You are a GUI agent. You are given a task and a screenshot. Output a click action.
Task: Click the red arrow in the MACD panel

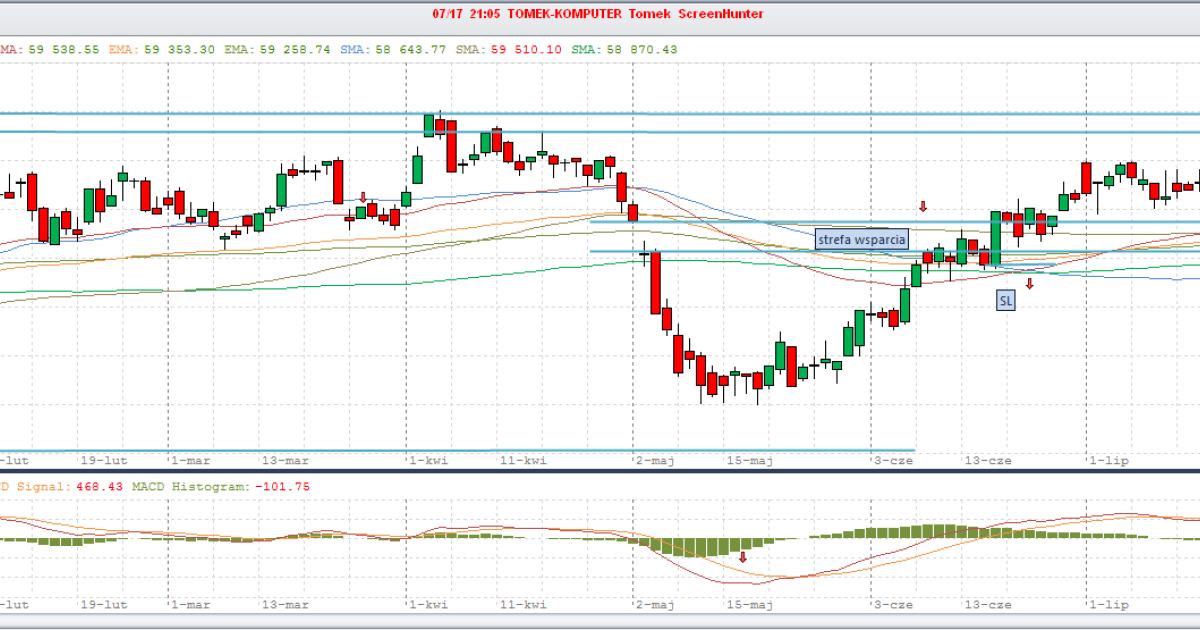[x=743, y=556]
